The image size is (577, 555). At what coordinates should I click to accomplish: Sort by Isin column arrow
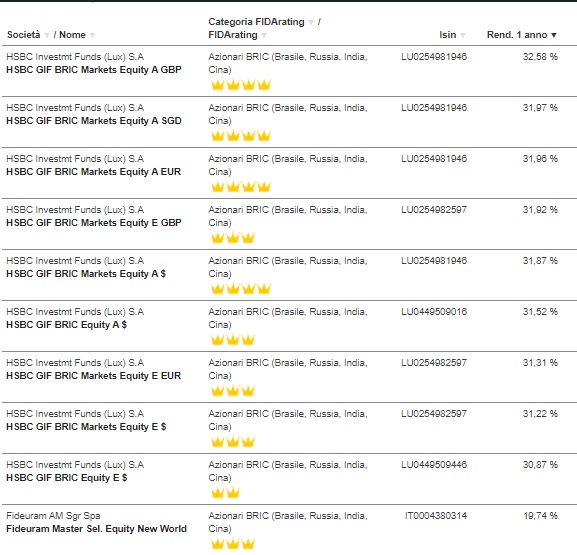pos(463,35)
